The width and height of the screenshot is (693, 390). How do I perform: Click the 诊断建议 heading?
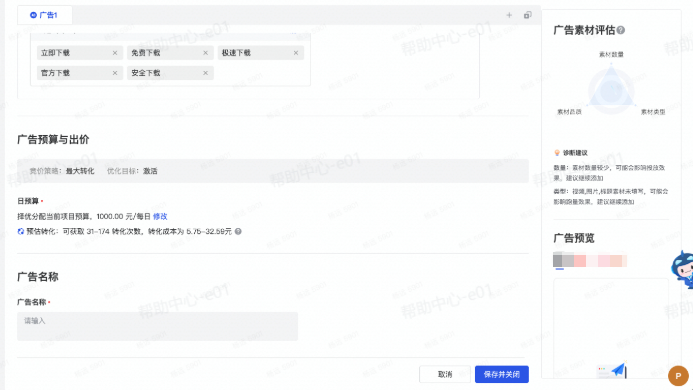coord(575,153)
